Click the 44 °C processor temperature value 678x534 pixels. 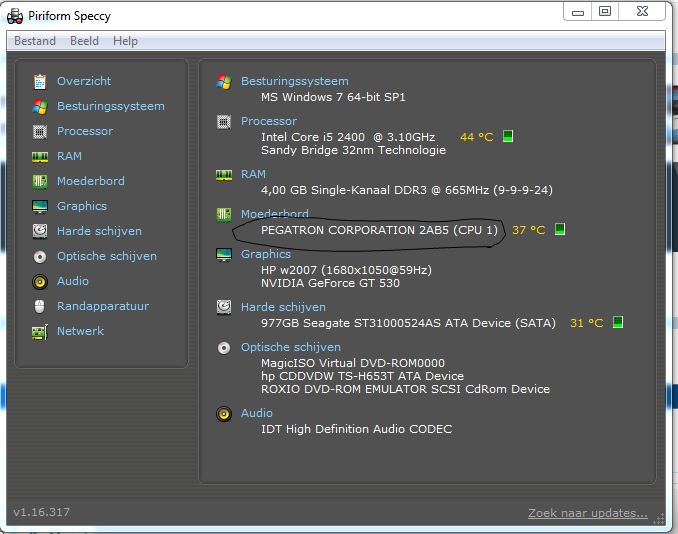[x=477, y=137]
